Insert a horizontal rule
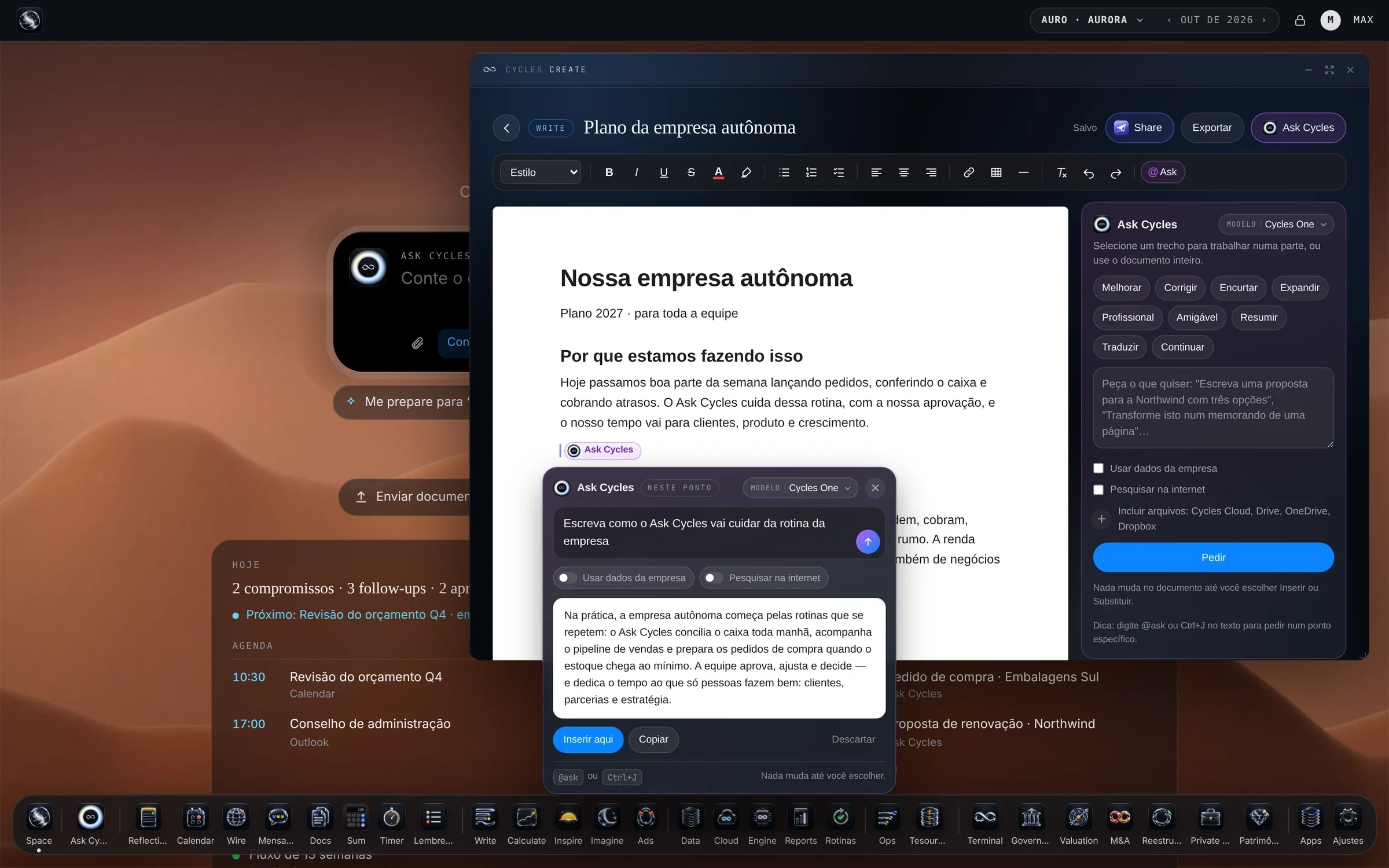 1023,172
